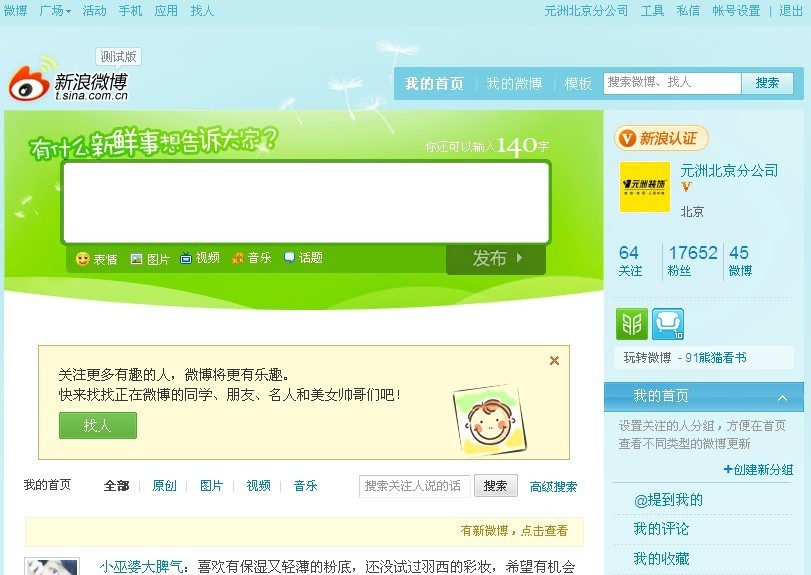Click the blue sofa badge icon
This screenshot has height=575, width=811.
668,324
